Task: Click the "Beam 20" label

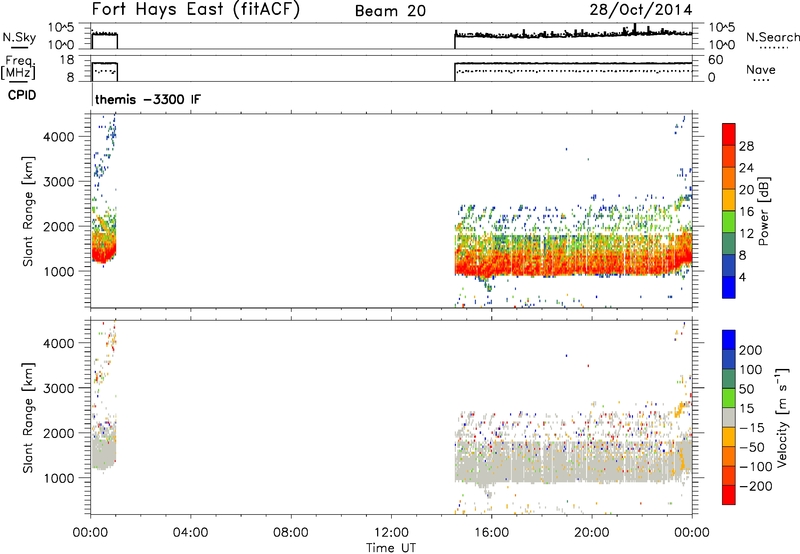Action: click(x=390, y=11)
